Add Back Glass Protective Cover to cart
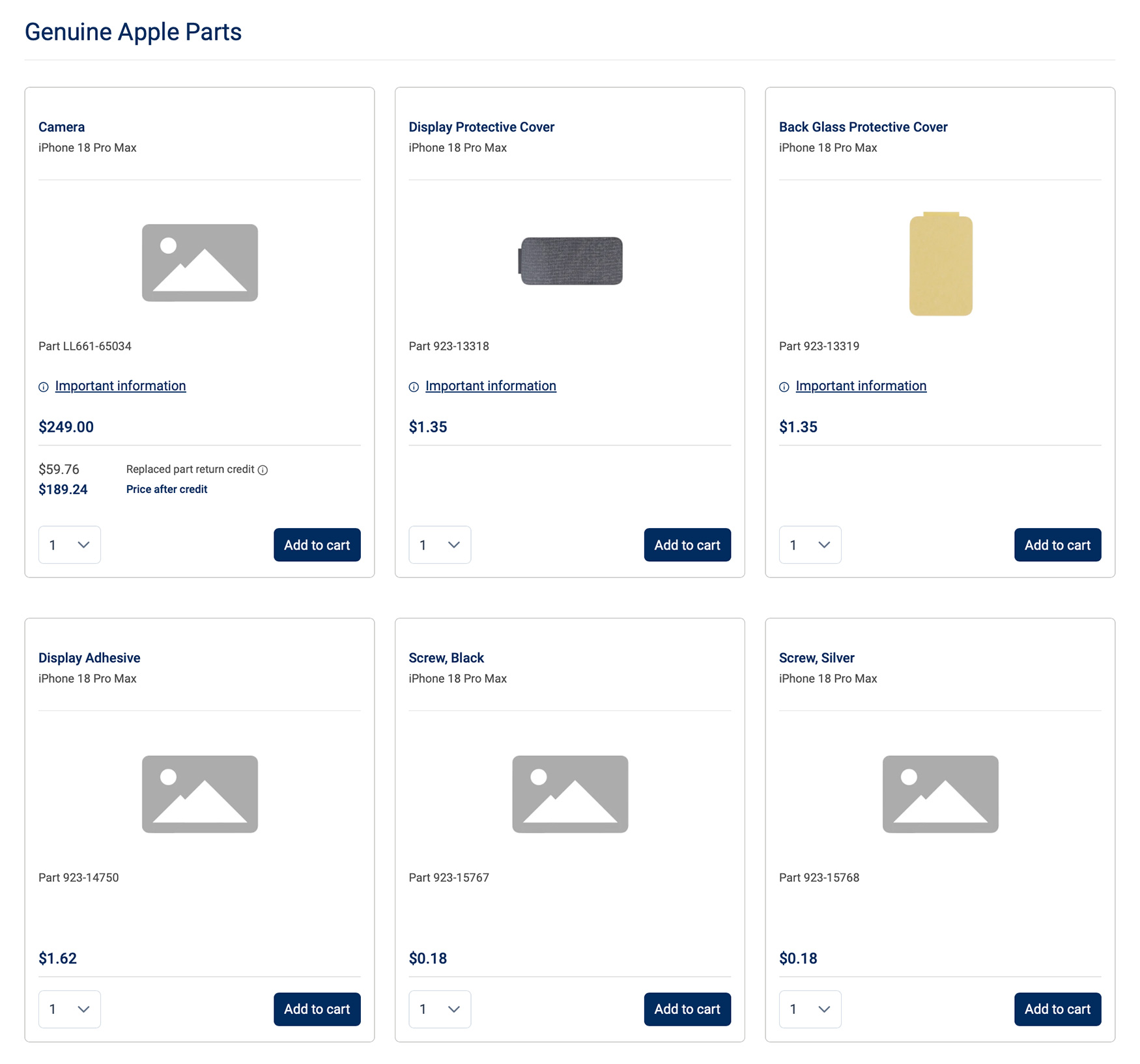The height and width of the screenshot is (1064, 1140). pos(1057,544)
